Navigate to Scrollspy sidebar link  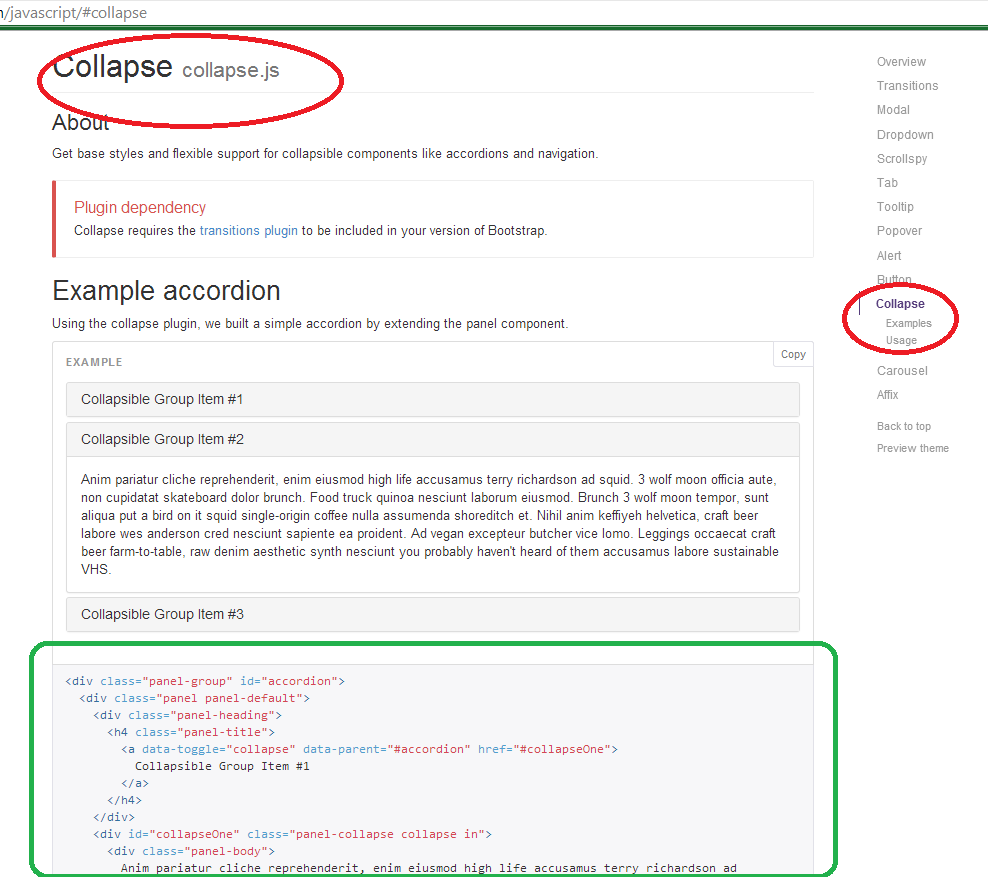[x=902, y=159]
